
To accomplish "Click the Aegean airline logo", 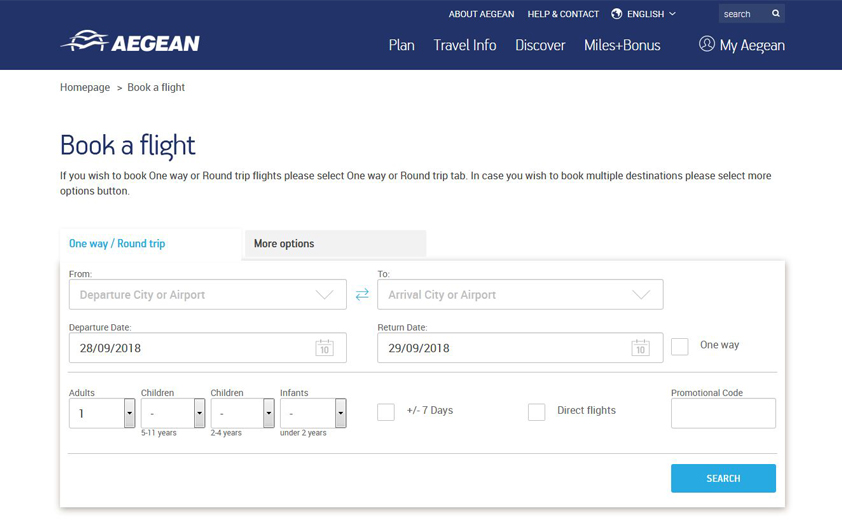I will click(130, 43).
